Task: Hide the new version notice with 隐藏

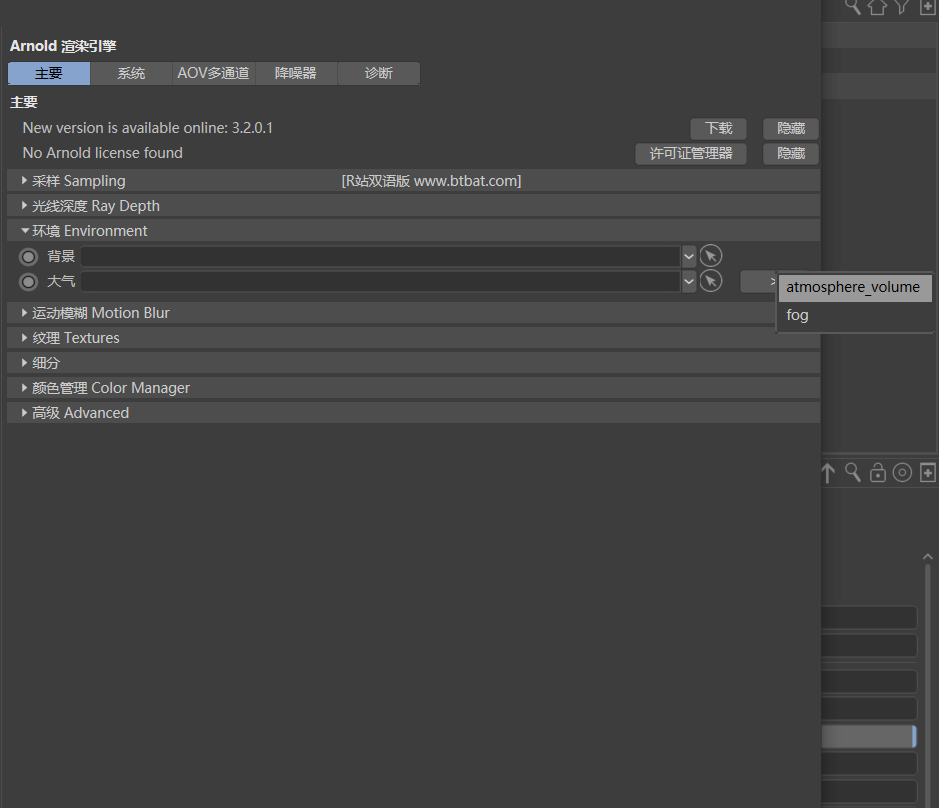Action: (790, 128)
